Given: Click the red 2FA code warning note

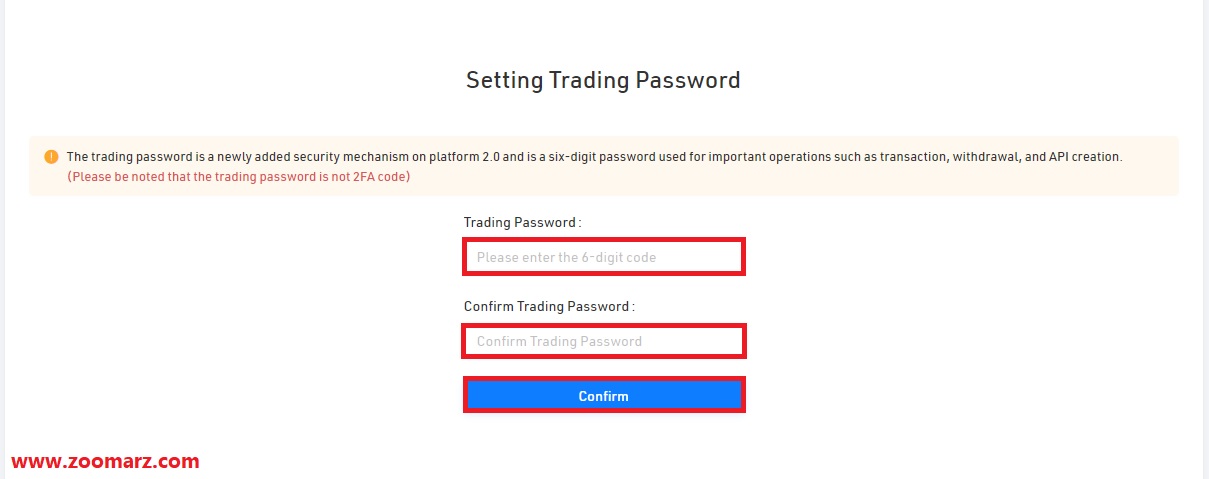Looking at the screenshot, I should (238, 177).
